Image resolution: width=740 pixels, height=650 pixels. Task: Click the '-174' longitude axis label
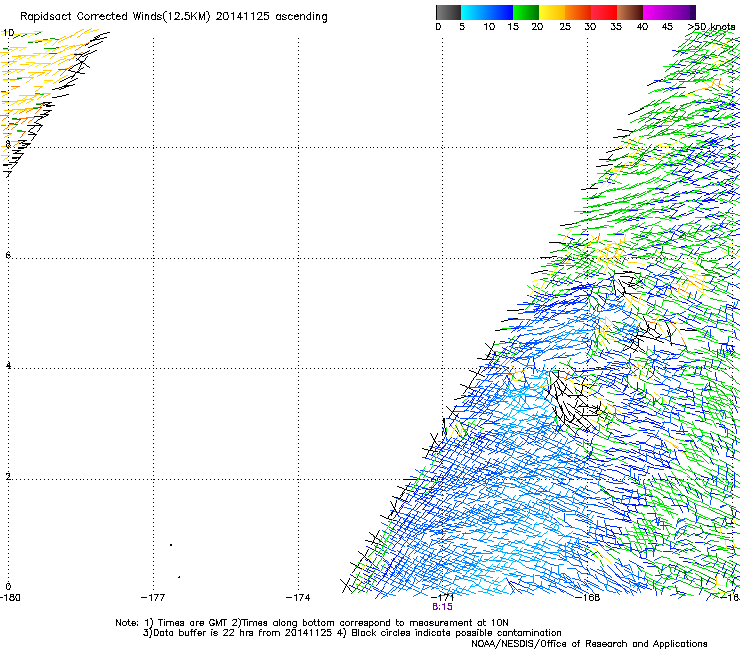pos(298,598)
